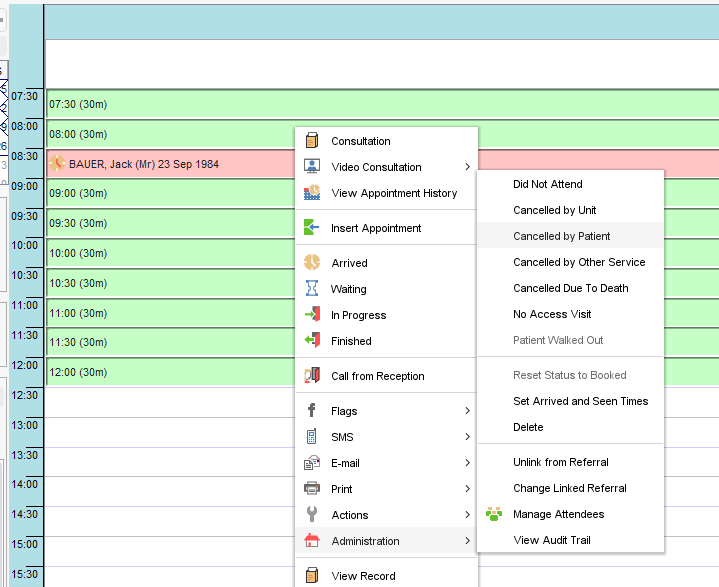Click the E-mail envelope icon
Image resolution: width=719 pixels, height=587 pixels.
pyautogui.click(x=312, y=463)
